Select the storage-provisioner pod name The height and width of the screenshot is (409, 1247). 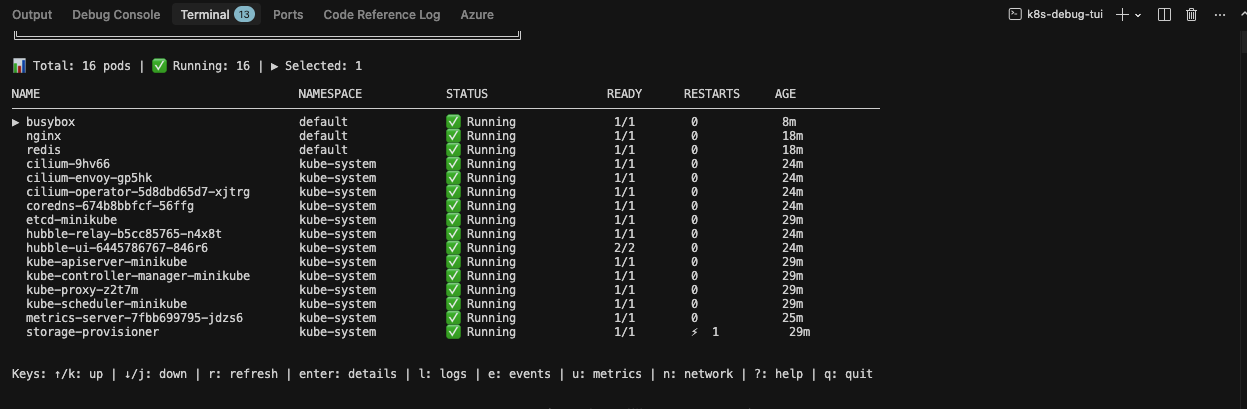(x=93, y=332)
